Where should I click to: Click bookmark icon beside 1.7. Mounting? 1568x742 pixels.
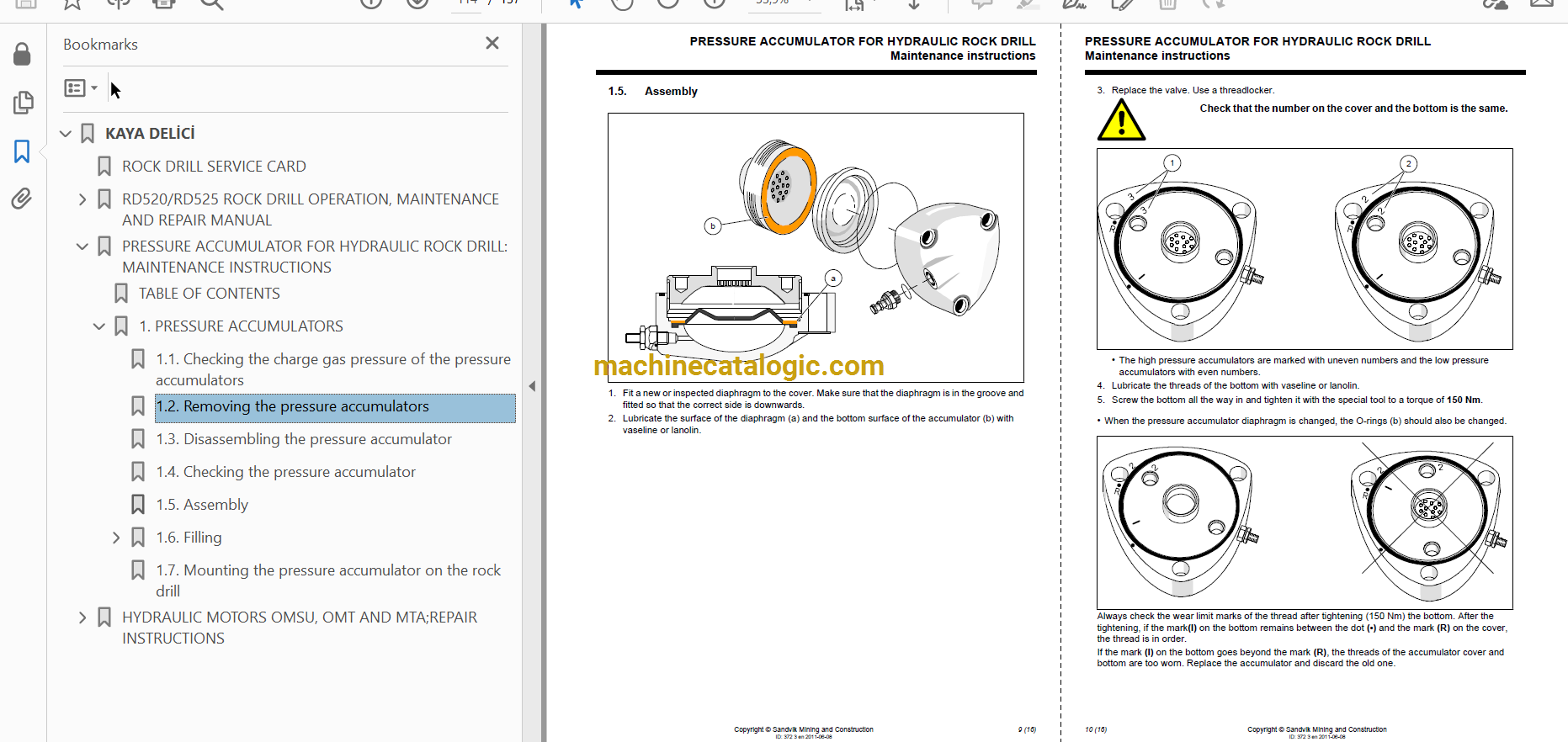[x=138, y=570]
